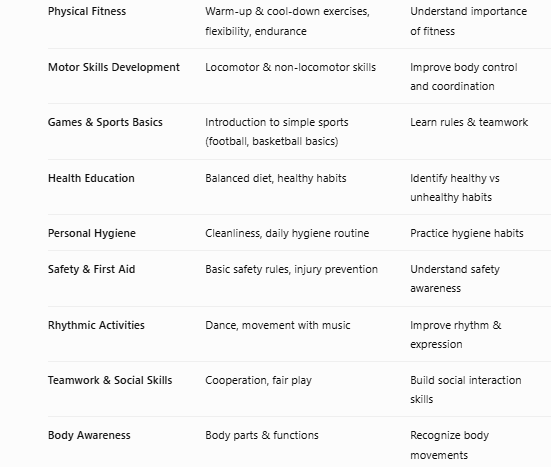Select Locomotor & non-locomotor skills text

pos(291,67)
